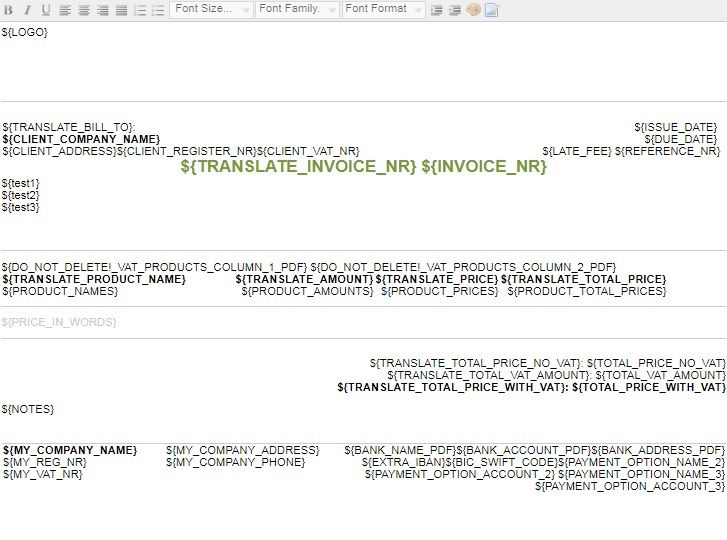
Task: Justify text alignment
Action: tap(121, 10)
